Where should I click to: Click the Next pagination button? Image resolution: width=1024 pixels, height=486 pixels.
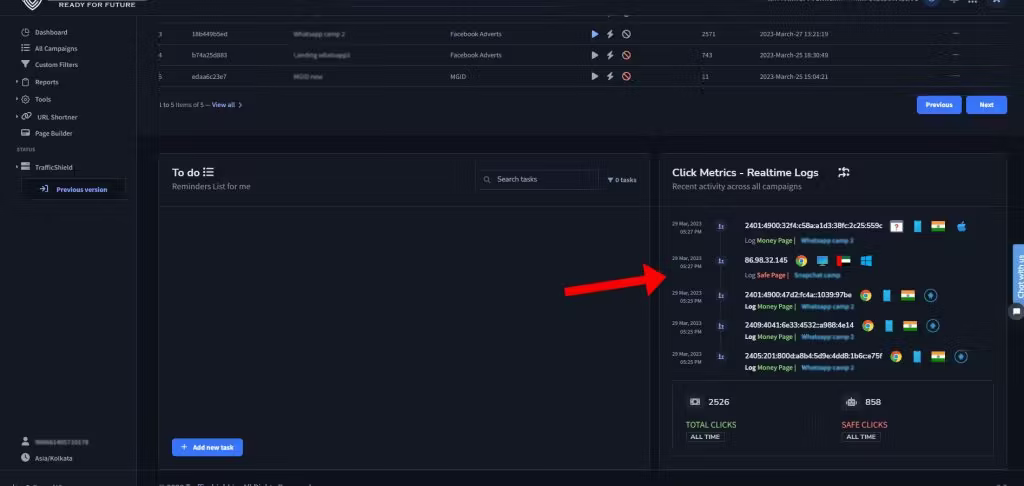click(x=986, y=105)
